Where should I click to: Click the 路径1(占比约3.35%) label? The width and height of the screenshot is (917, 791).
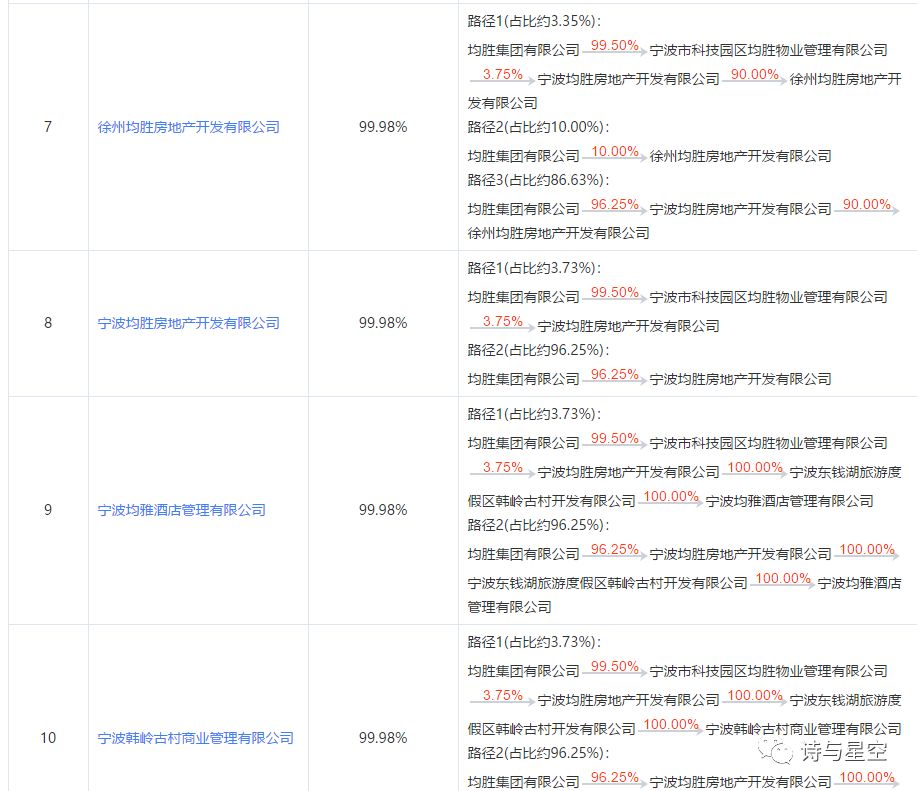pyautogui.click(x=534, y=21)
